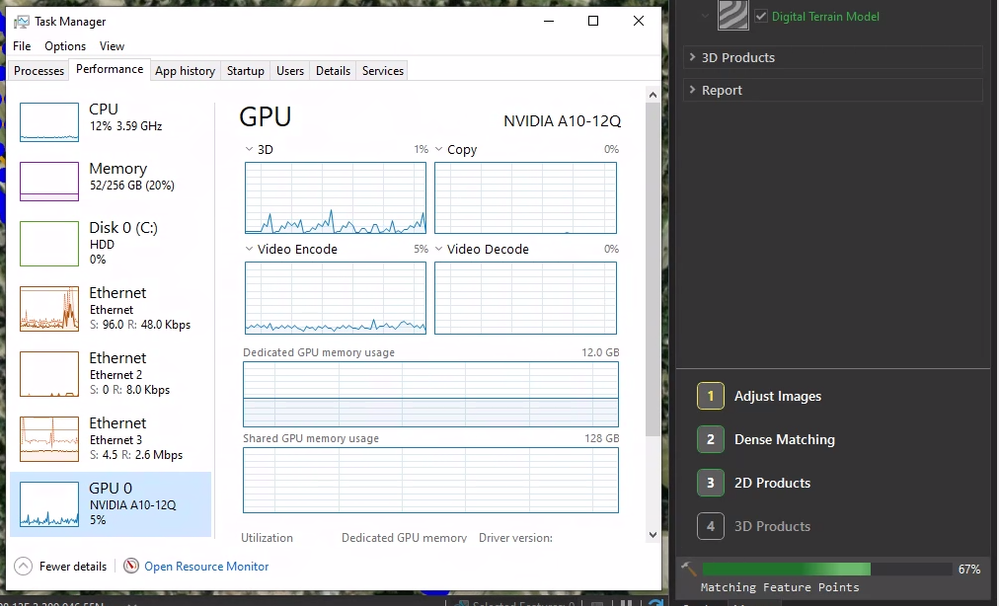Click step 2 number badge for Dense Matching

[x=710, y=439]
